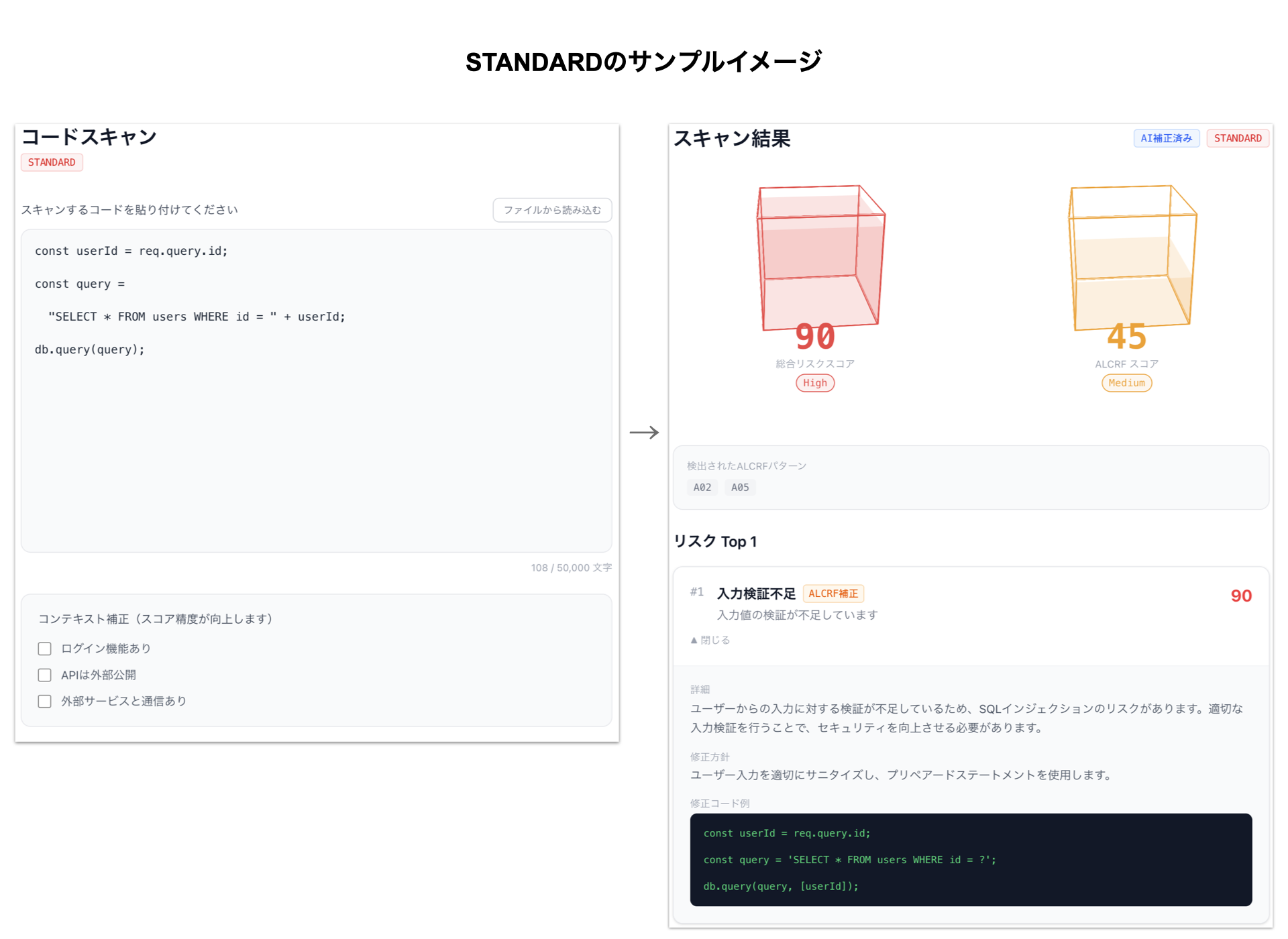The image size is (1288, 939).
Task: Click the #1 rank number
Action: (697, 592)
